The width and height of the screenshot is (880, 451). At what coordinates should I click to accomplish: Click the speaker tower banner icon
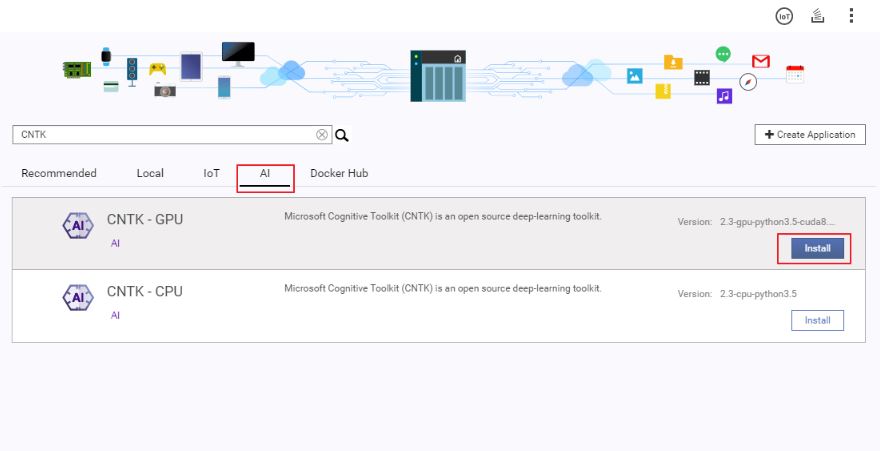(132, 72)
